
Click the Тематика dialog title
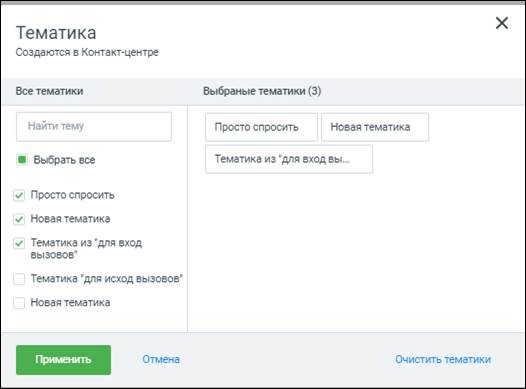point(56,33)
